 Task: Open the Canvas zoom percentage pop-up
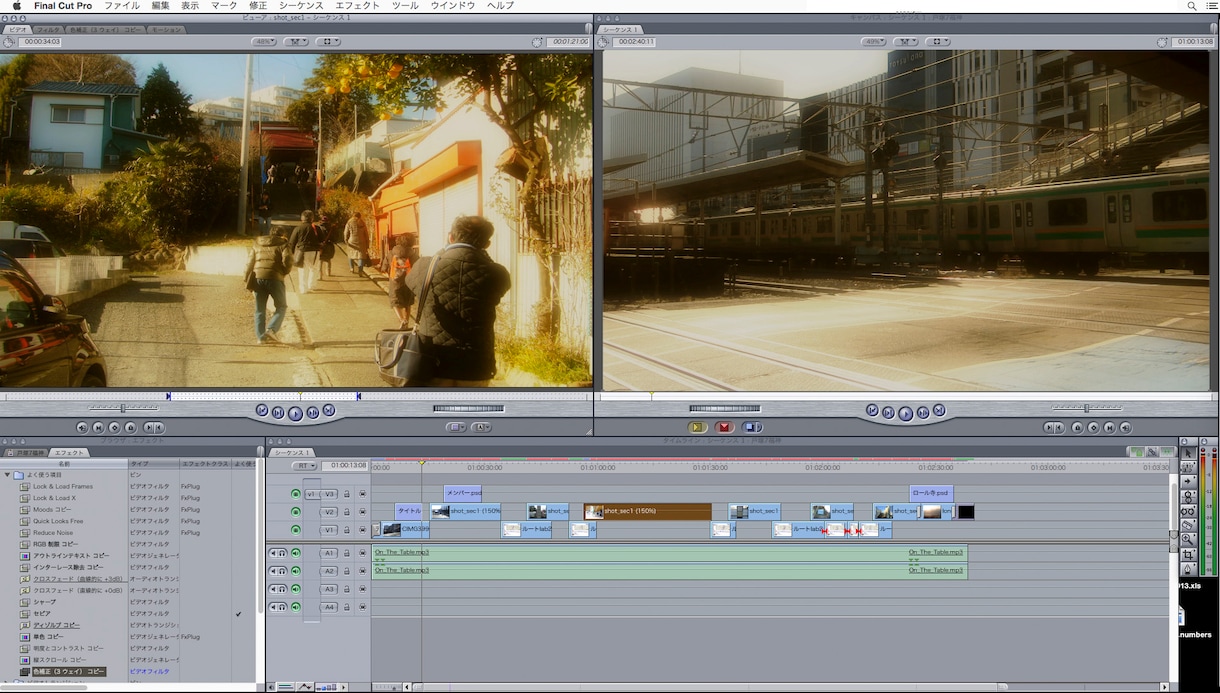(874, 42)
